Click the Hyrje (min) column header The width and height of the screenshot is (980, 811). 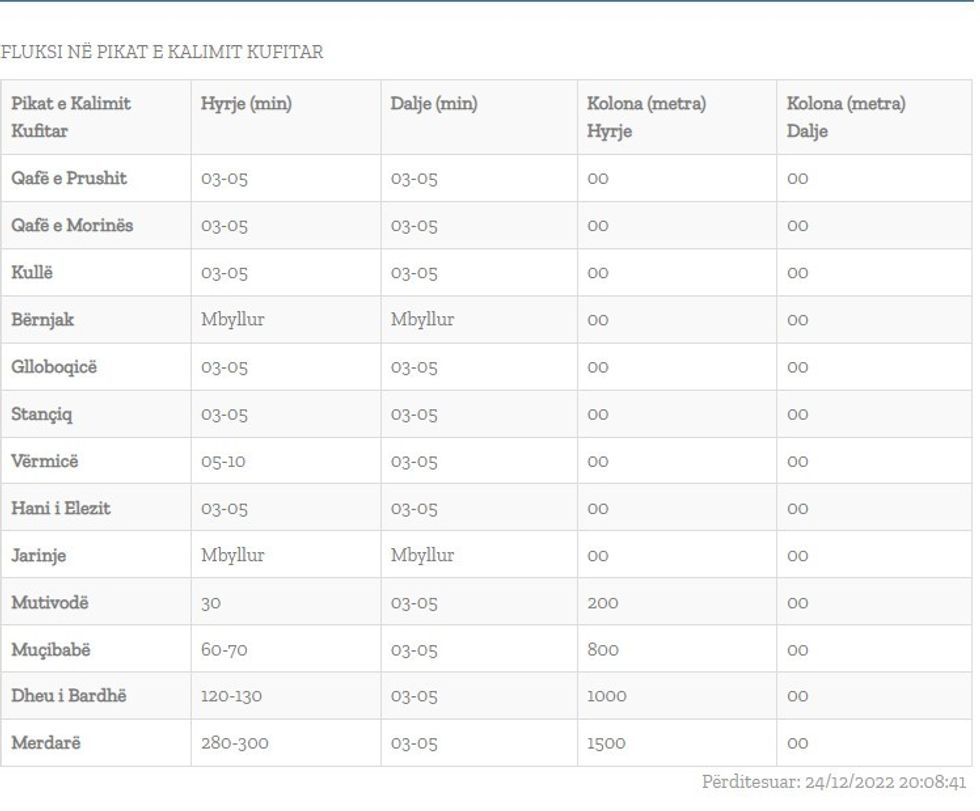click(246, 104)
